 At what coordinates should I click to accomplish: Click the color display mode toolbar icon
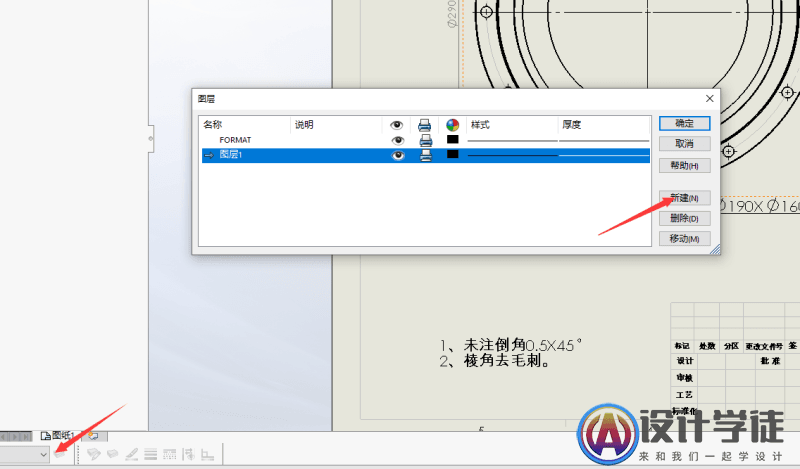tap(207, 454)
